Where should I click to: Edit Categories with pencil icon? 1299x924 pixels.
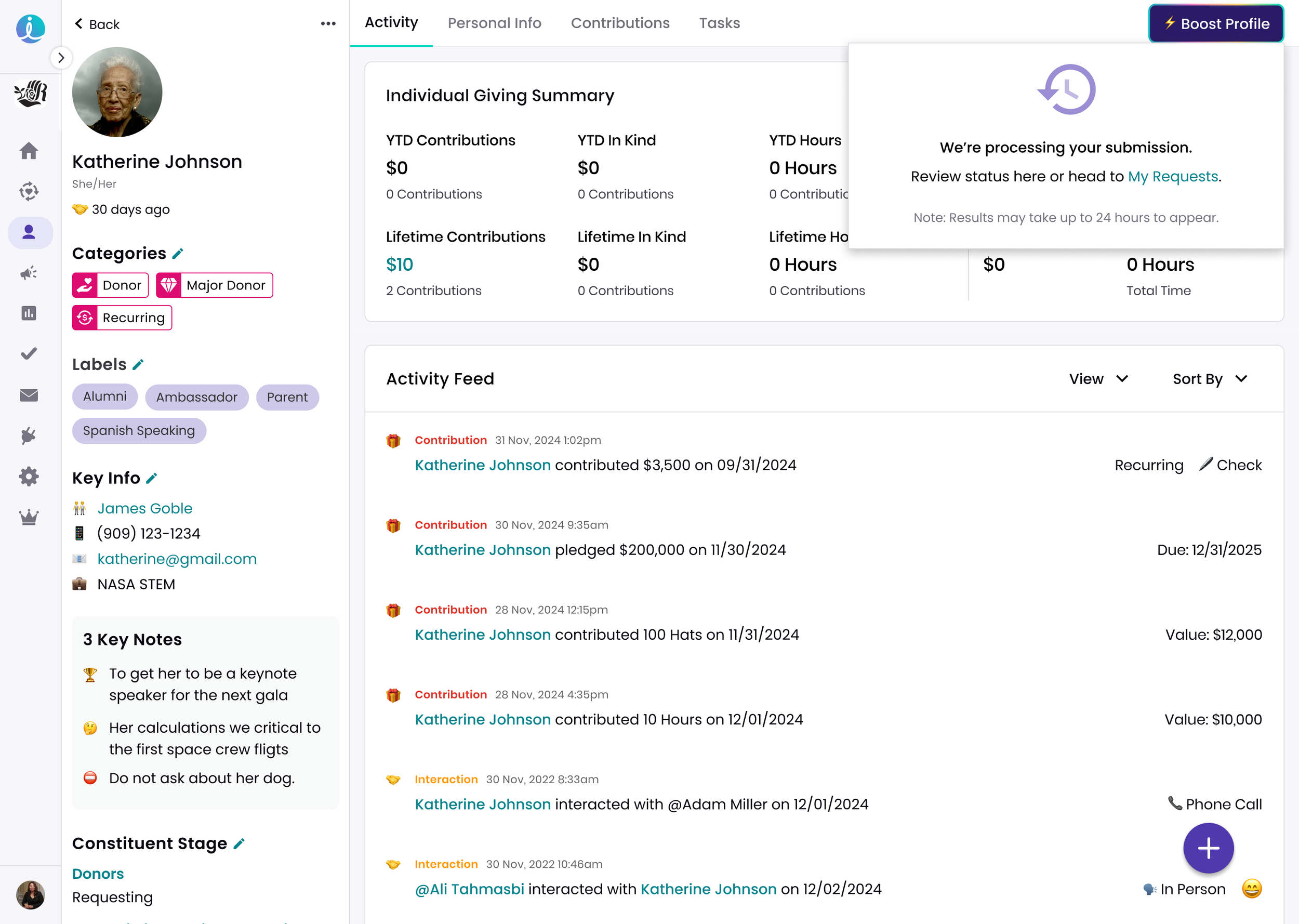click(178, 254)
